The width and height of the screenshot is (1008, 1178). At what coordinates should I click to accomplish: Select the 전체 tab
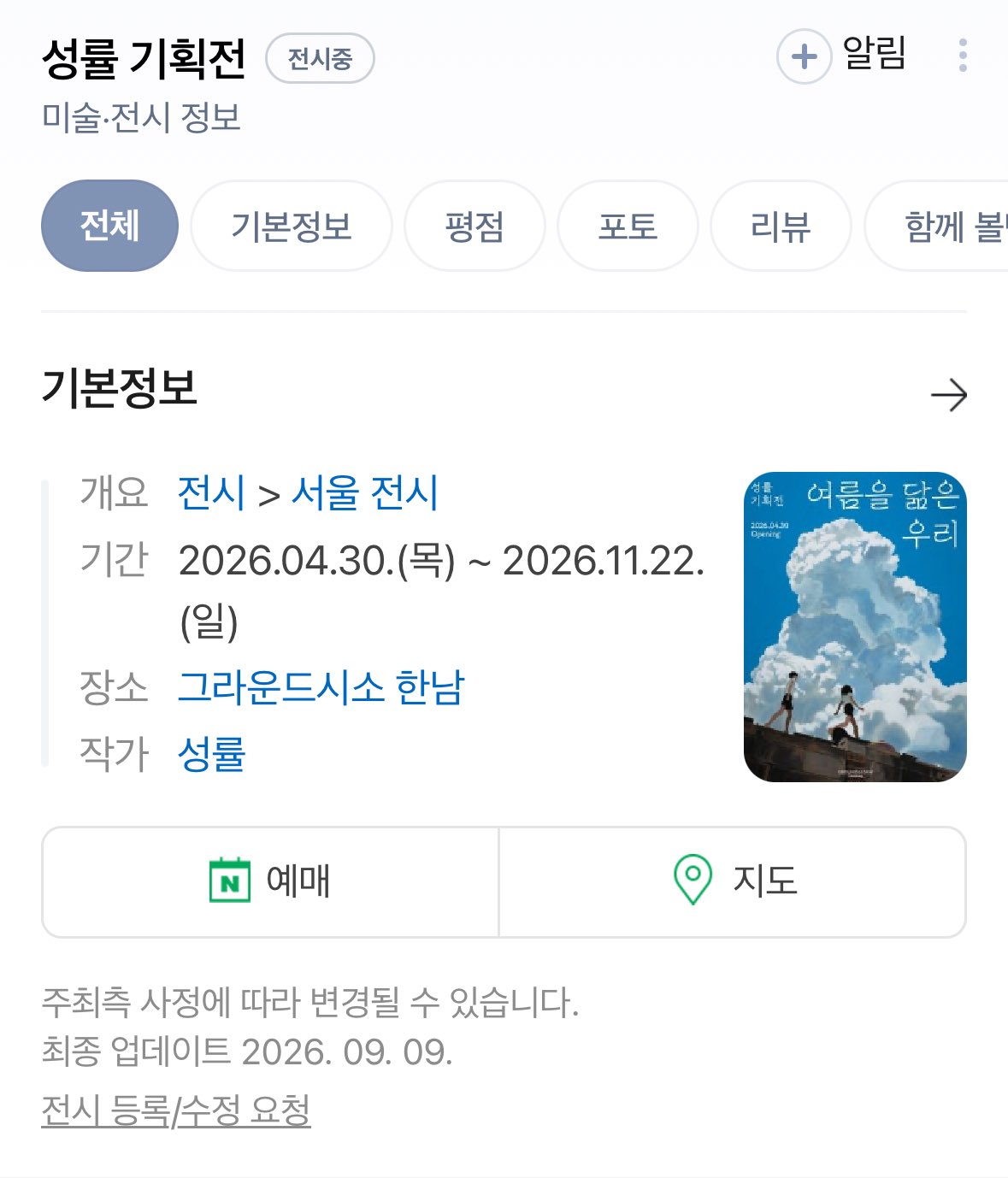point(109,226)
